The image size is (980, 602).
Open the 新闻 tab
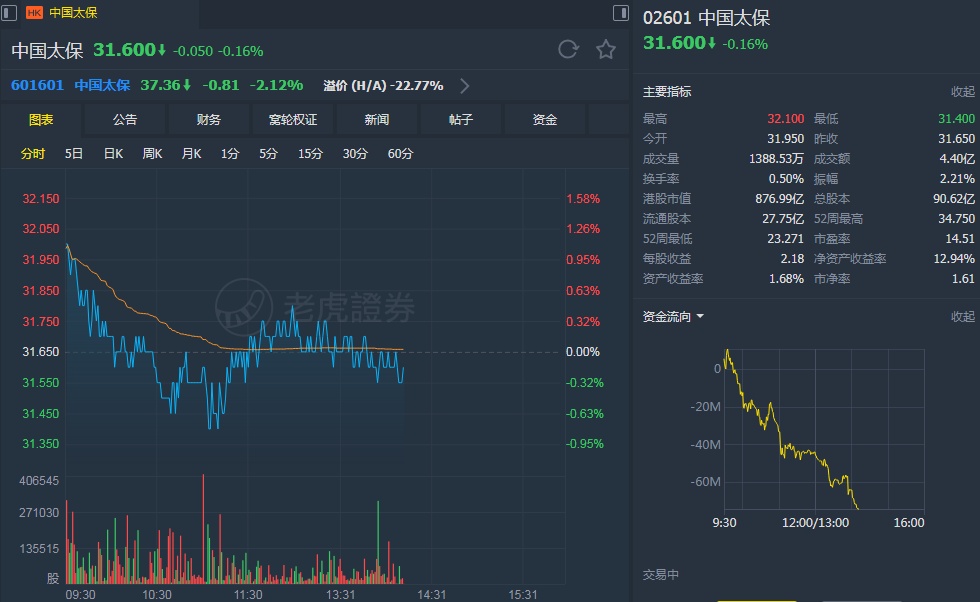(377, 120)
